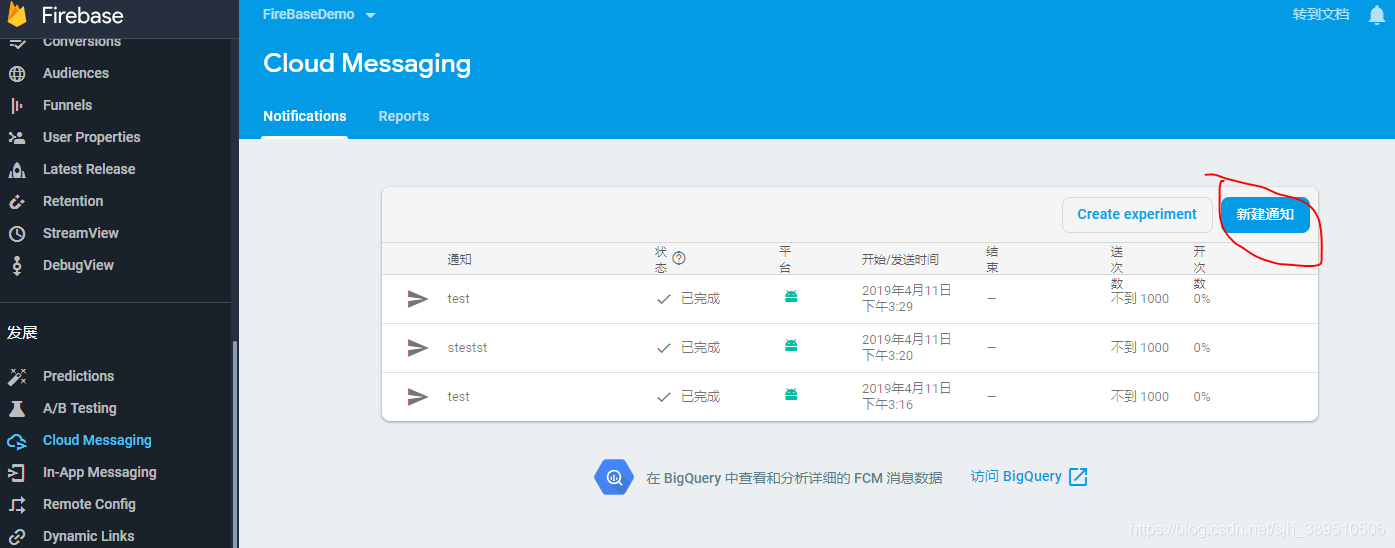The width and height of the screenshot is (1395, 548).
Task: Click the User Properties people icon
Action: (17, 137)
